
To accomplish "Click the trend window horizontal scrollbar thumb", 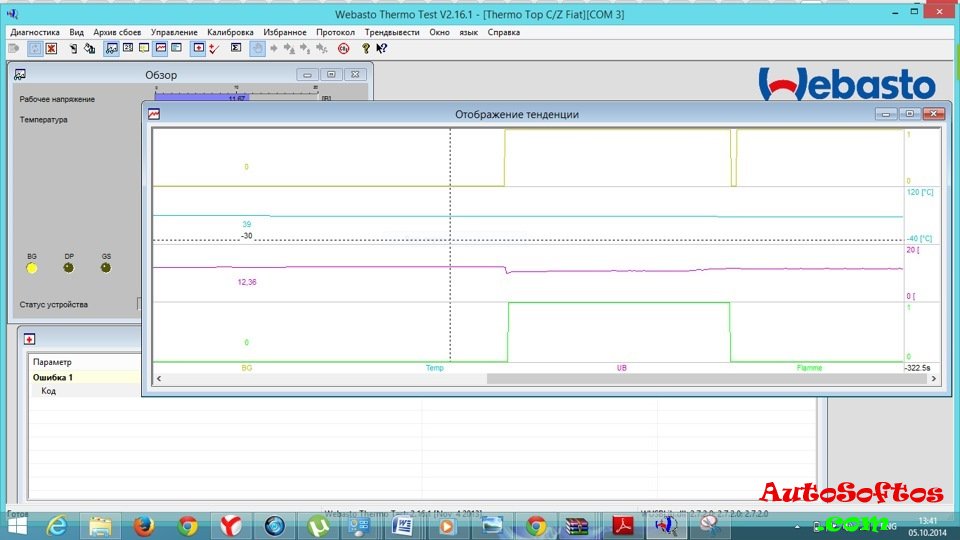I will (707, 379).
